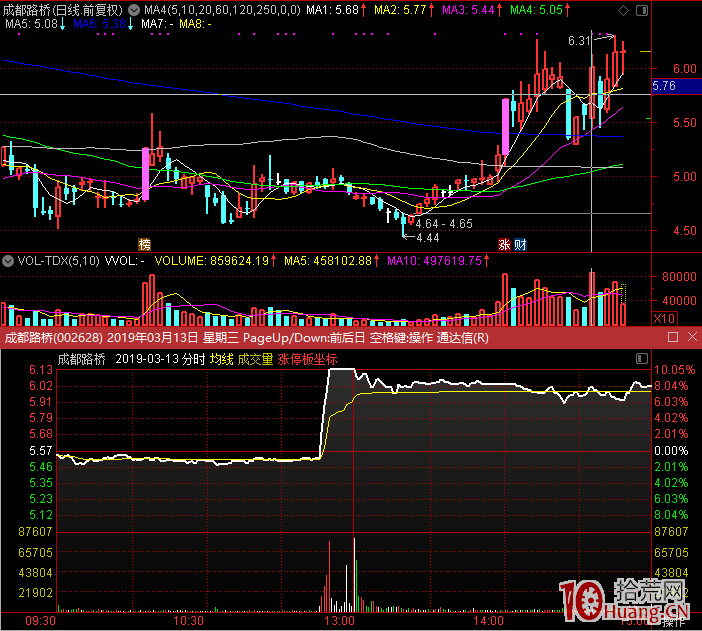Click the 80000 label on the volume axis
This screenshot has width=702, height=631.
coord(679,277)
